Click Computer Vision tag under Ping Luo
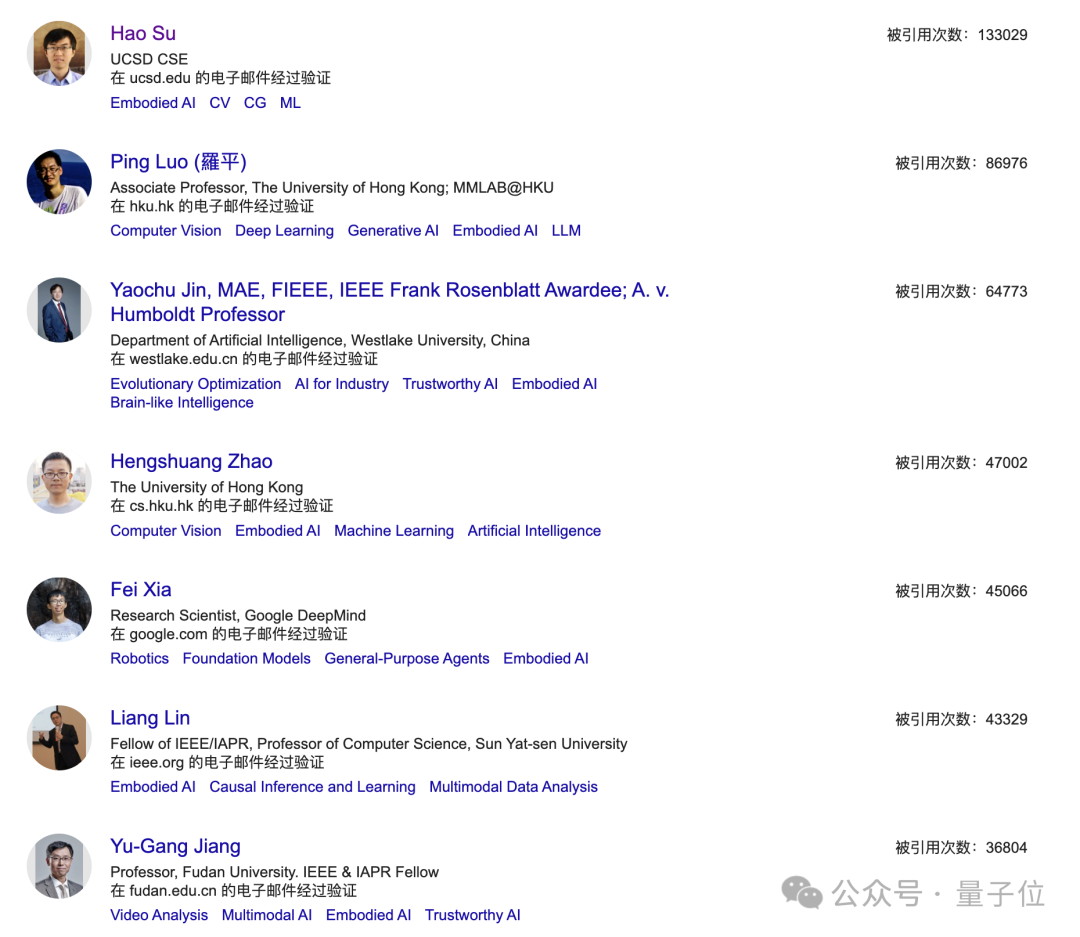The height and width of the screenshot is (937, 1080). (166, 231)
